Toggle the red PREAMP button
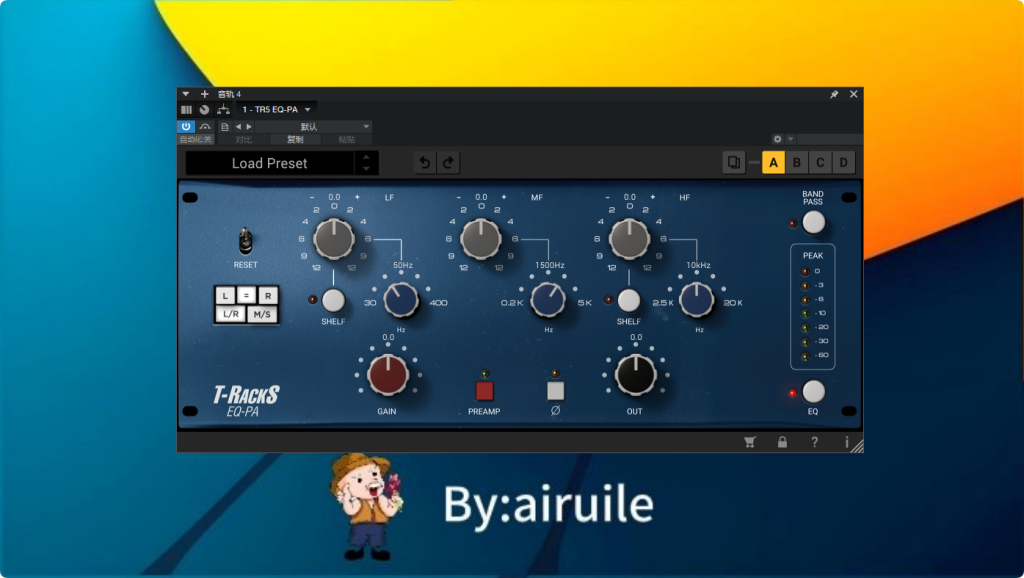 click(x=485, y=391)
